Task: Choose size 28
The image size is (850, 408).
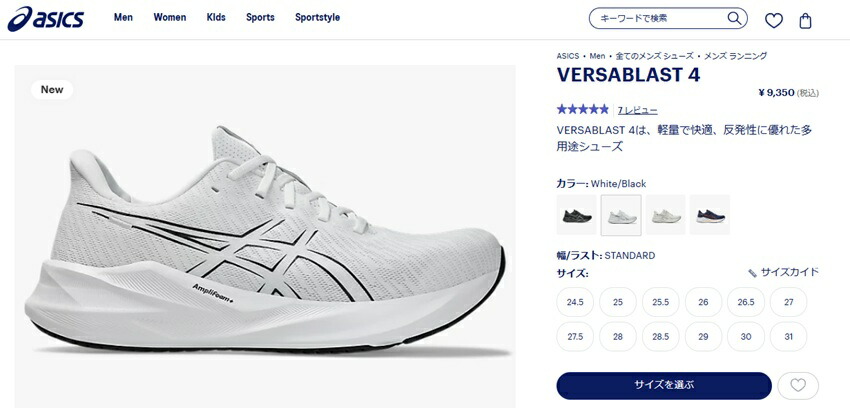Action: tap(617, 336)
